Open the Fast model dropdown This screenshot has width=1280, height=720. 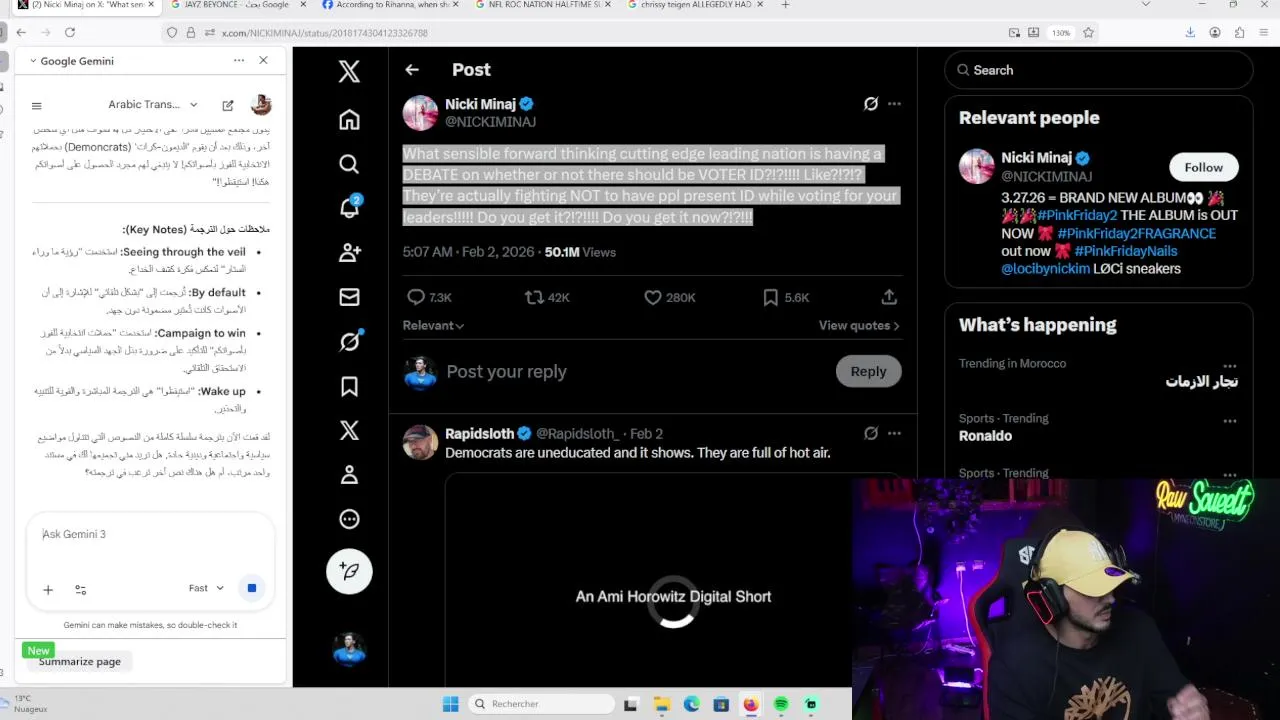(206, 588)
